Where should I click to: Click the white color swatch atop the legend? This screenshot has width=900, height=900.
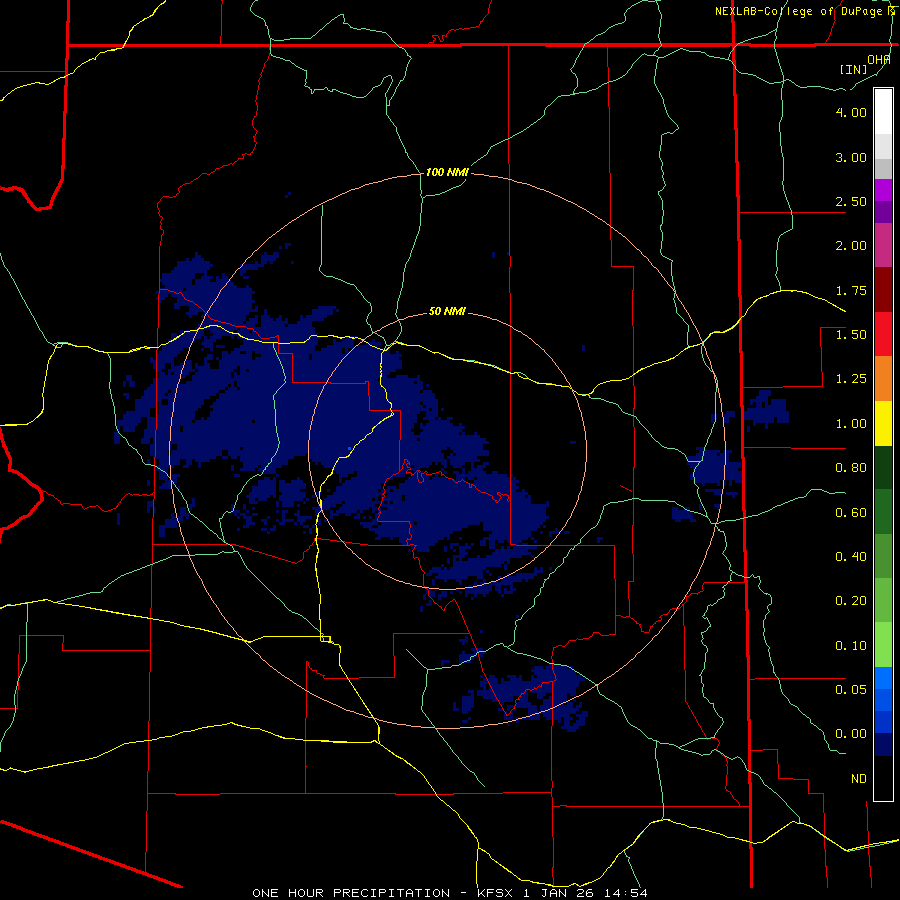[883, 112]
